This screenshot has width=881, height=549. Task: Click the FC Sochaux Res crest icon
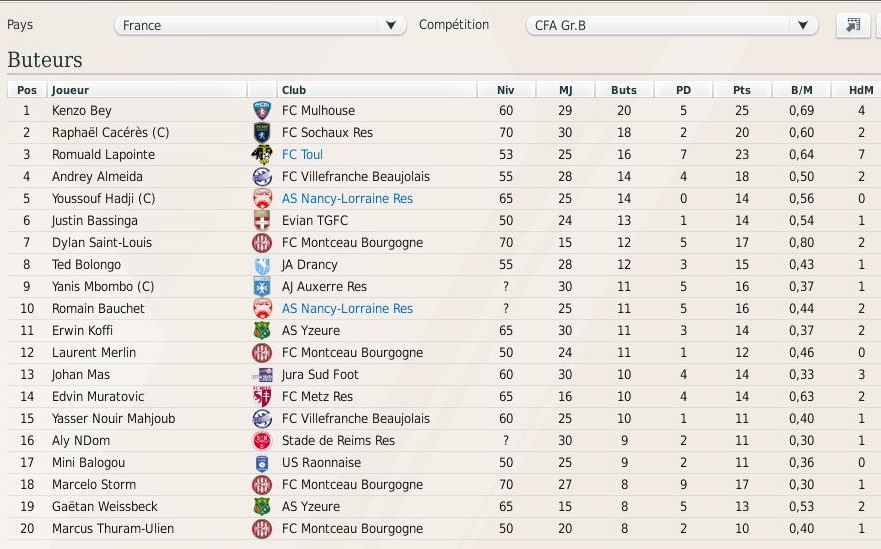pyautogui.click(x=262, y=133)
